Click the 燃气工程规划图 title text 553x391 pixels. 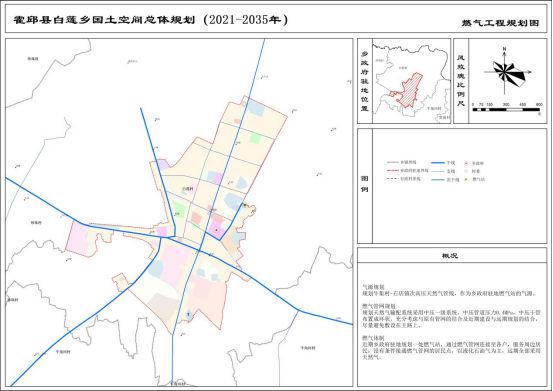(500, 23)
